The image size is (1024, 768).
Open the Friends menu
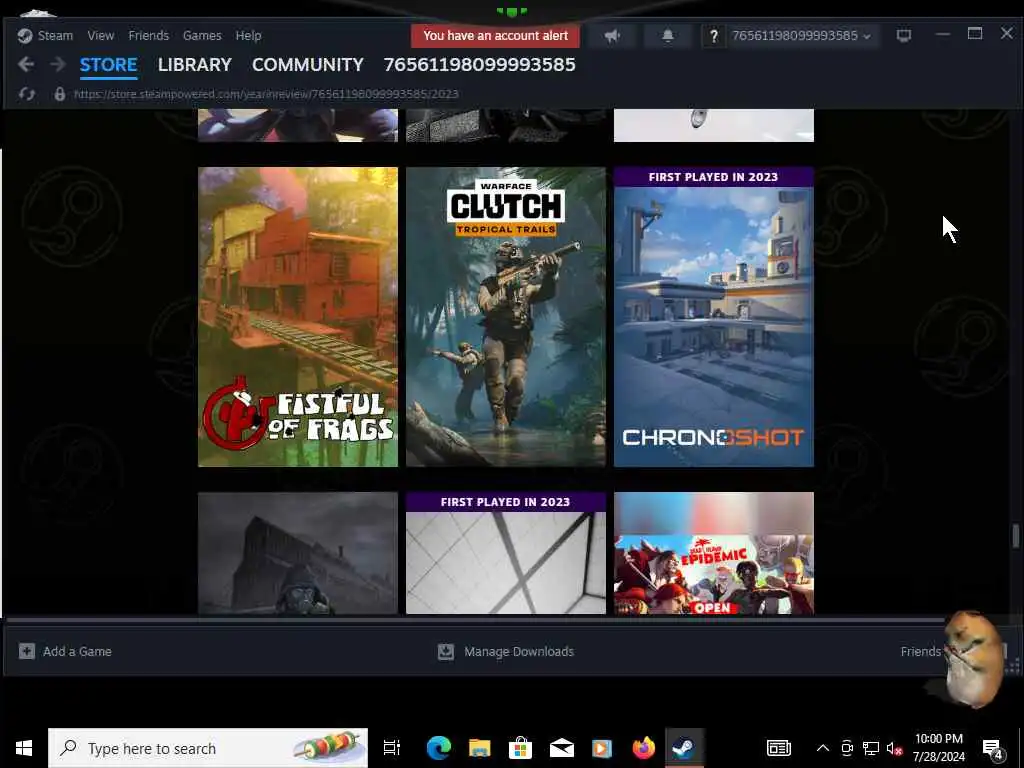(x=148, y=35)
